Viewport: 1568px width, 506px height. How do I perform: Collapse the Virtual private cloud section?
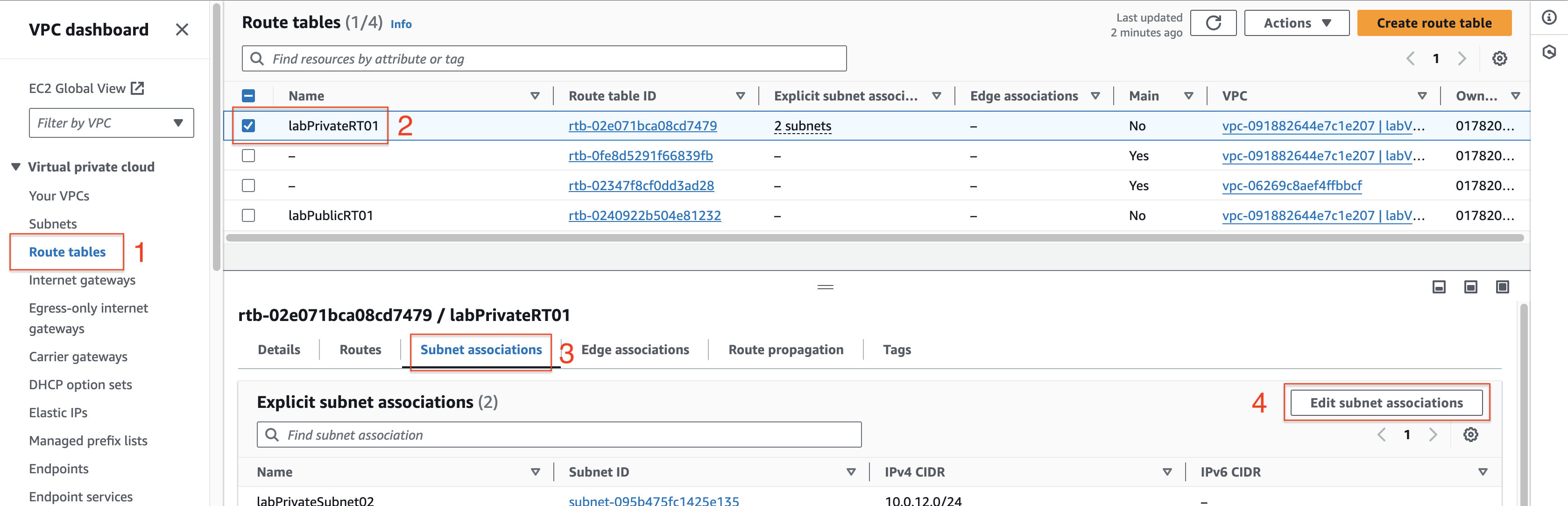[16, 167]
